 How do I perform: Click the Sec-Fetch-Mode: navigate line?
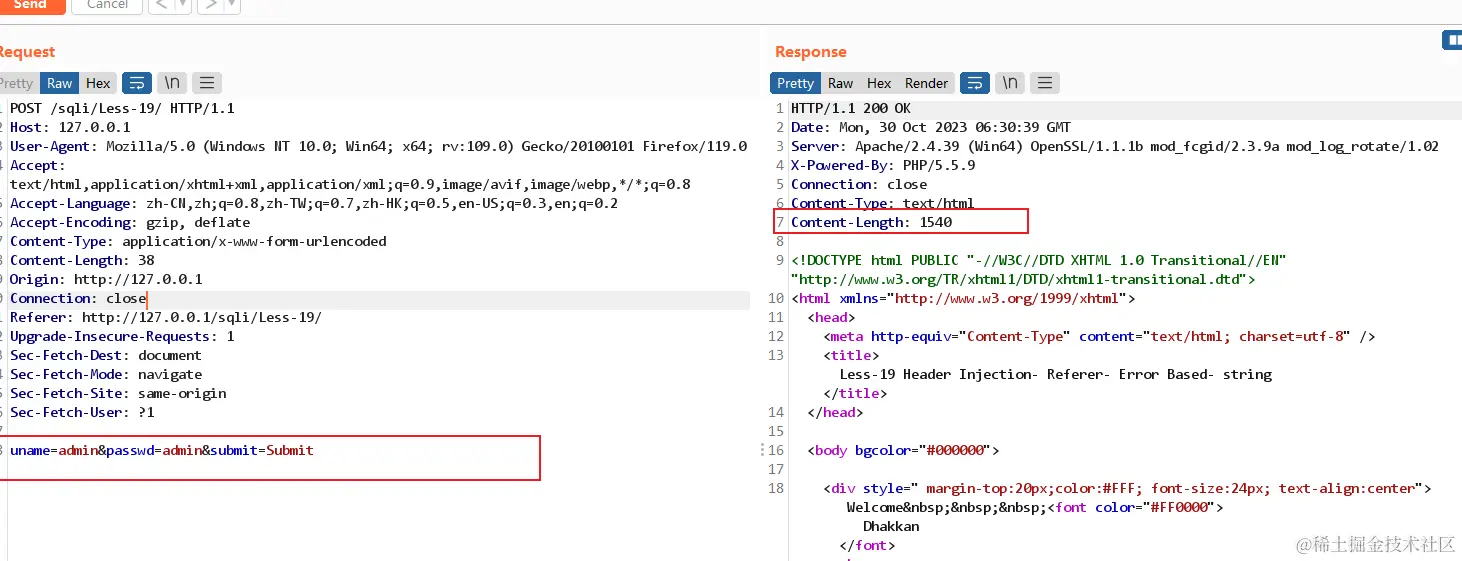click(x=106, y=374)
